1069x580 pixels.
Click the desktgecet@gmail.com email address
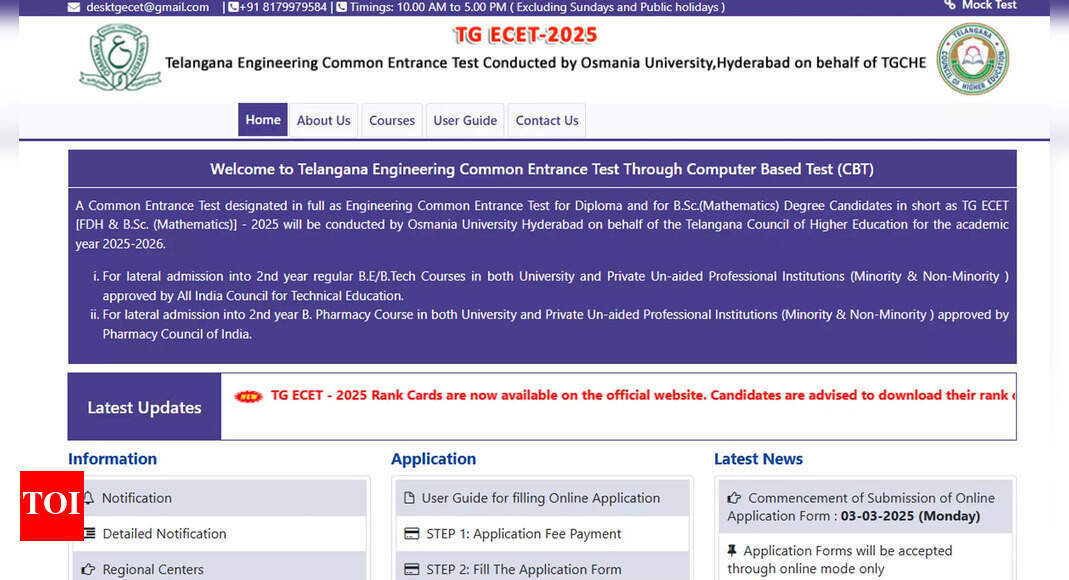click(147, 7)
